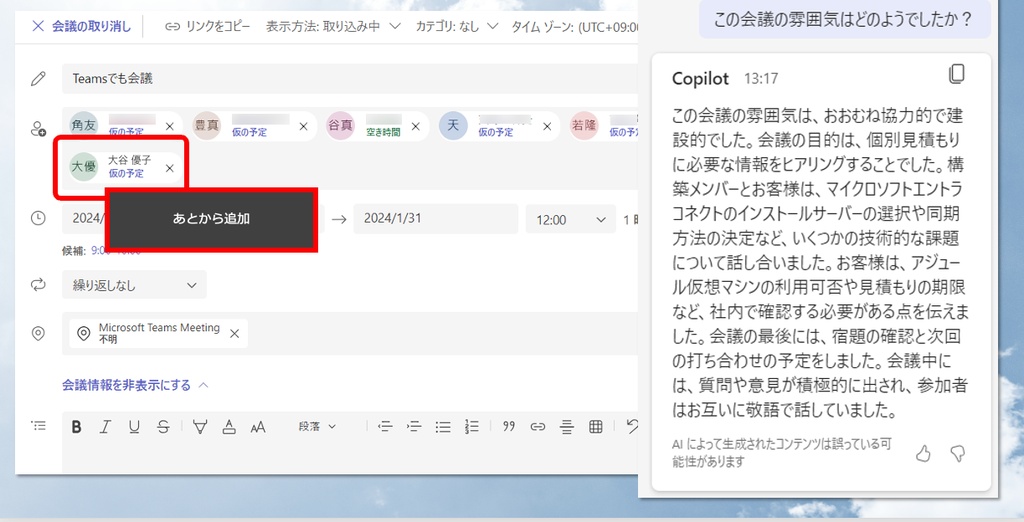
Task: Open the 段落 paragraph style dropdown
Action: (x=317, y=427)
